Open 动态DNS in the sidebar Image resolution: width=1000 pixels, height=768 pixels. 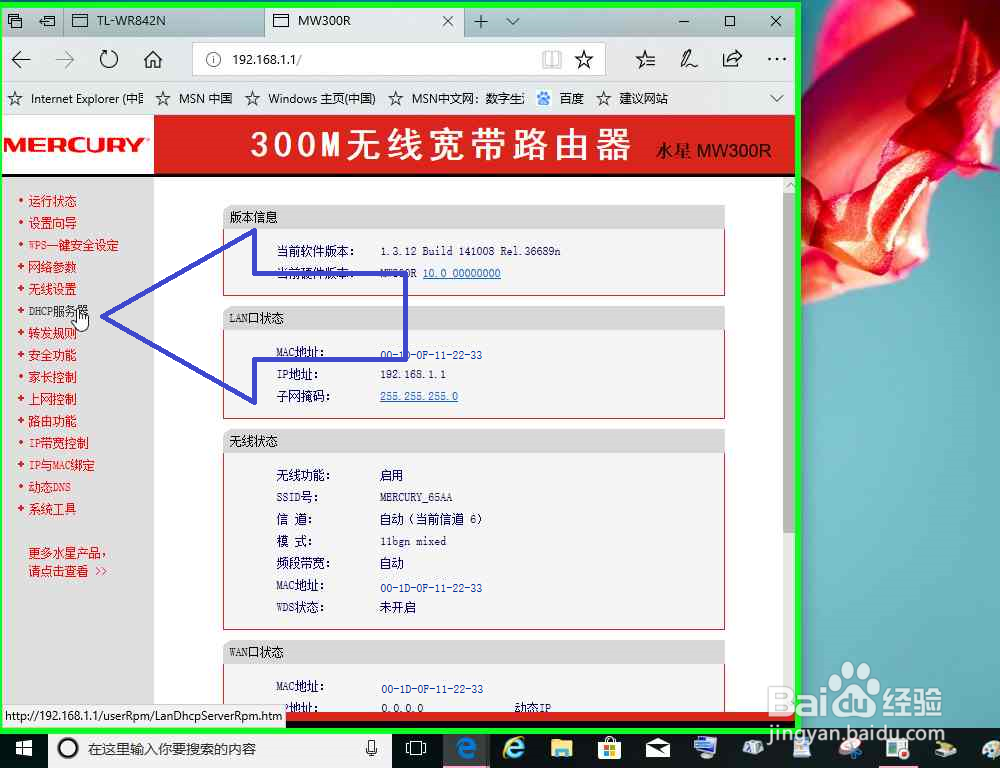pyautogui.click(x=50, y=487)
